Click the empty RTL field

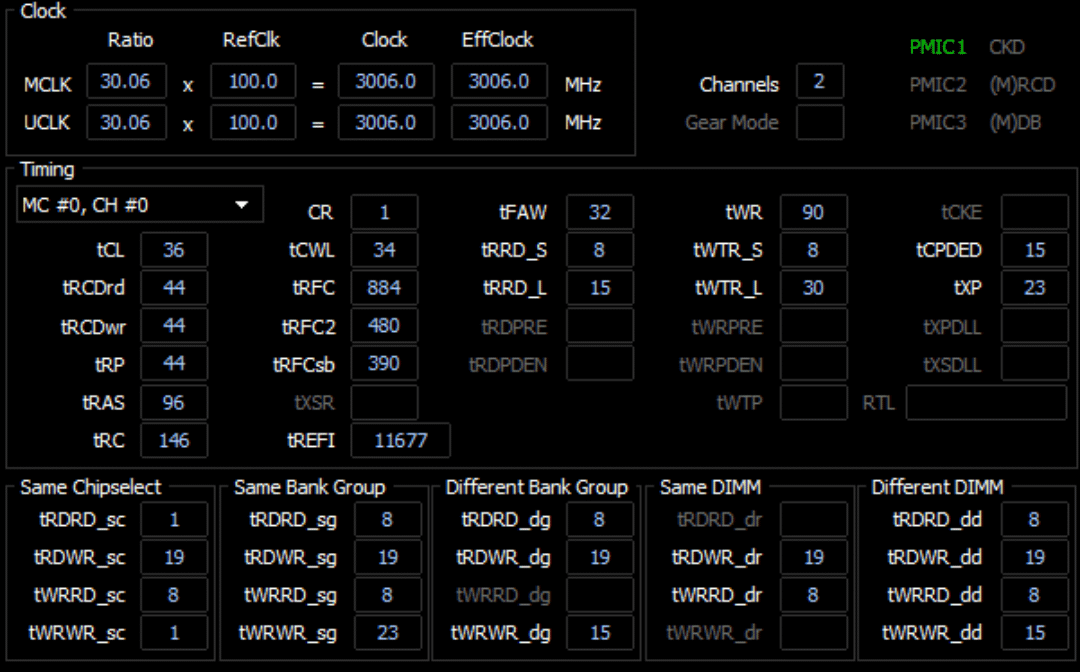pos(986,403)
